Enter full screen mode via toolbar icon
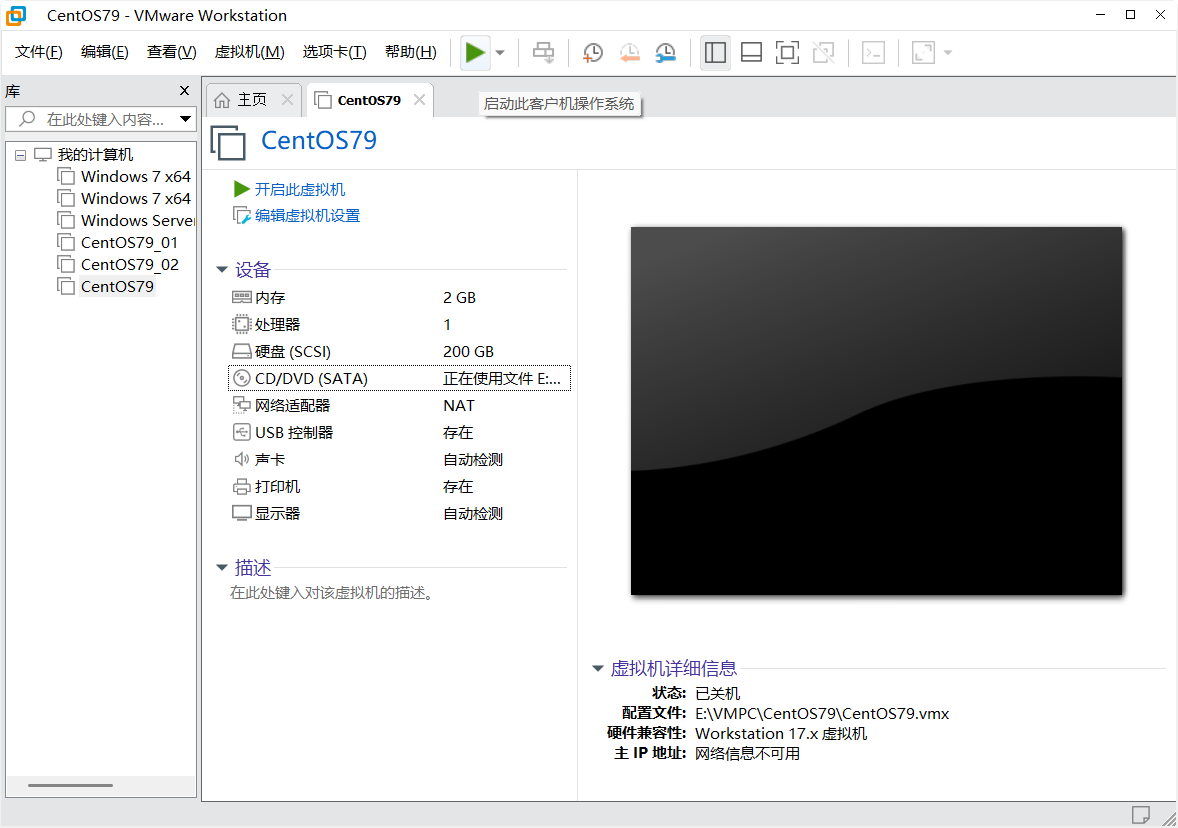This screenshot has height=828, width=1178. tap(787, 53)
